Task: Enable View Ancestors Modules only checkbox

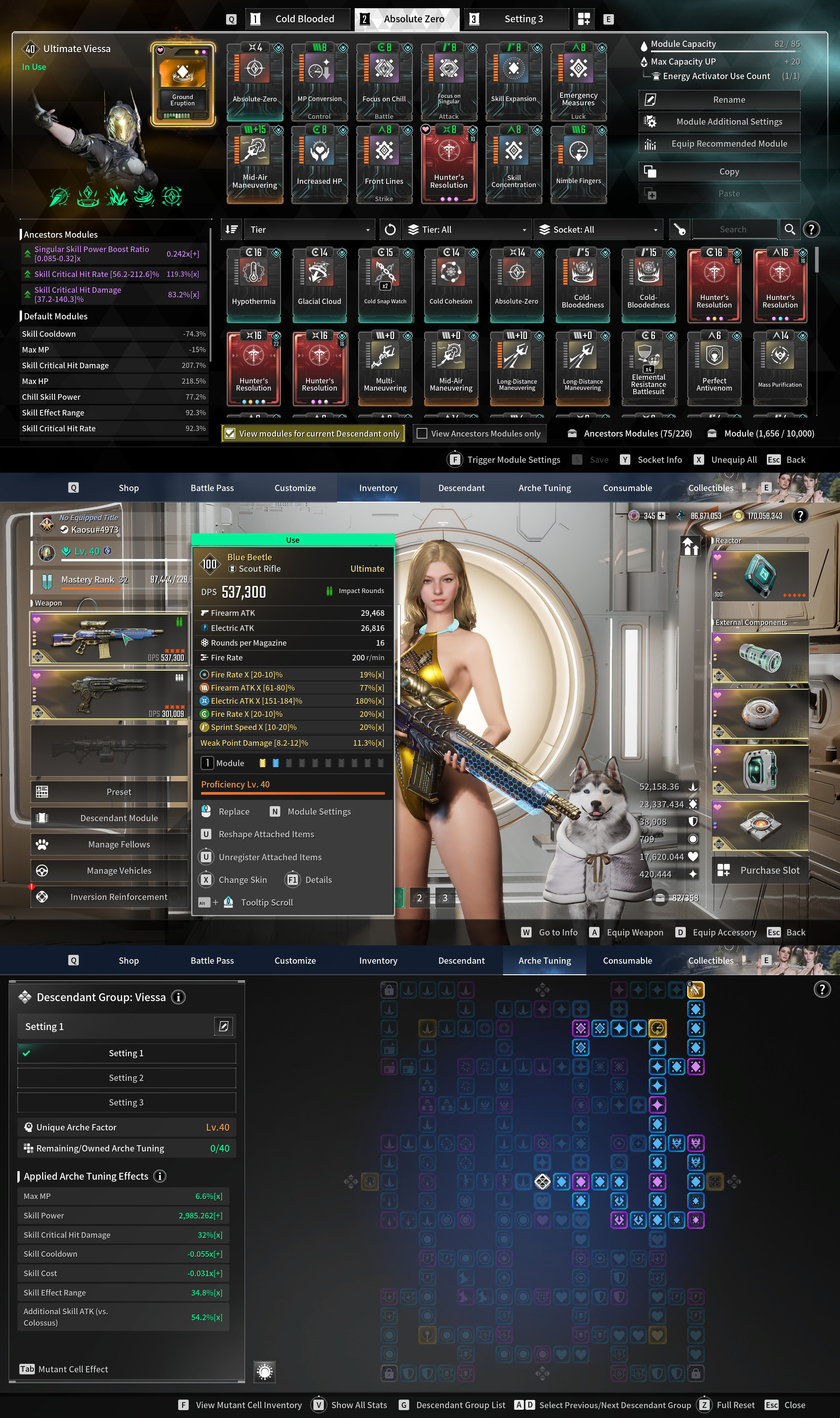Action: (x=422, y=434)
